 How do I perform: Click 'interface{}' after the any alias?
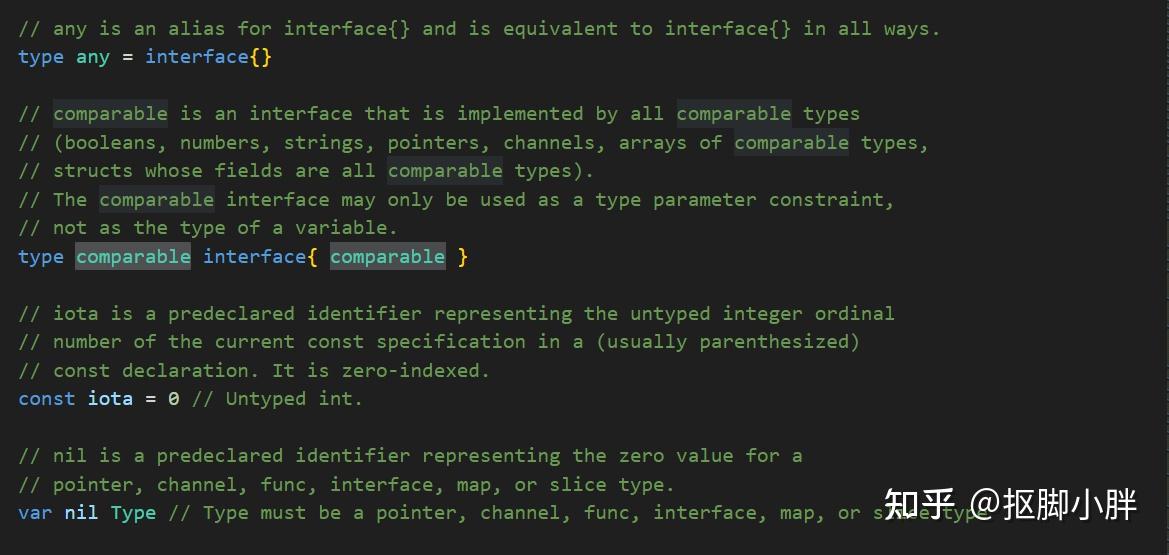pos(208,57)
